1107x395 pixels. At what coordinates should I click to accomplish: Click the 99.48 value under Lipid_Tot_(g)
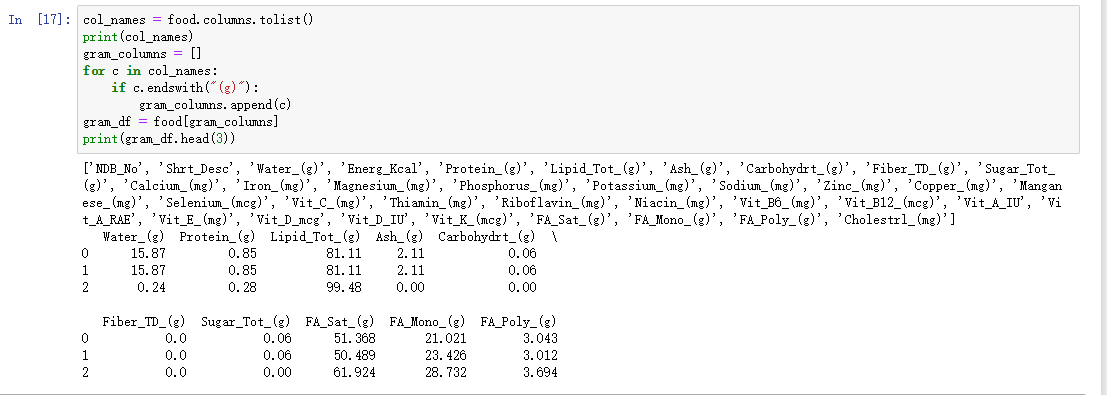coord(344,288)
